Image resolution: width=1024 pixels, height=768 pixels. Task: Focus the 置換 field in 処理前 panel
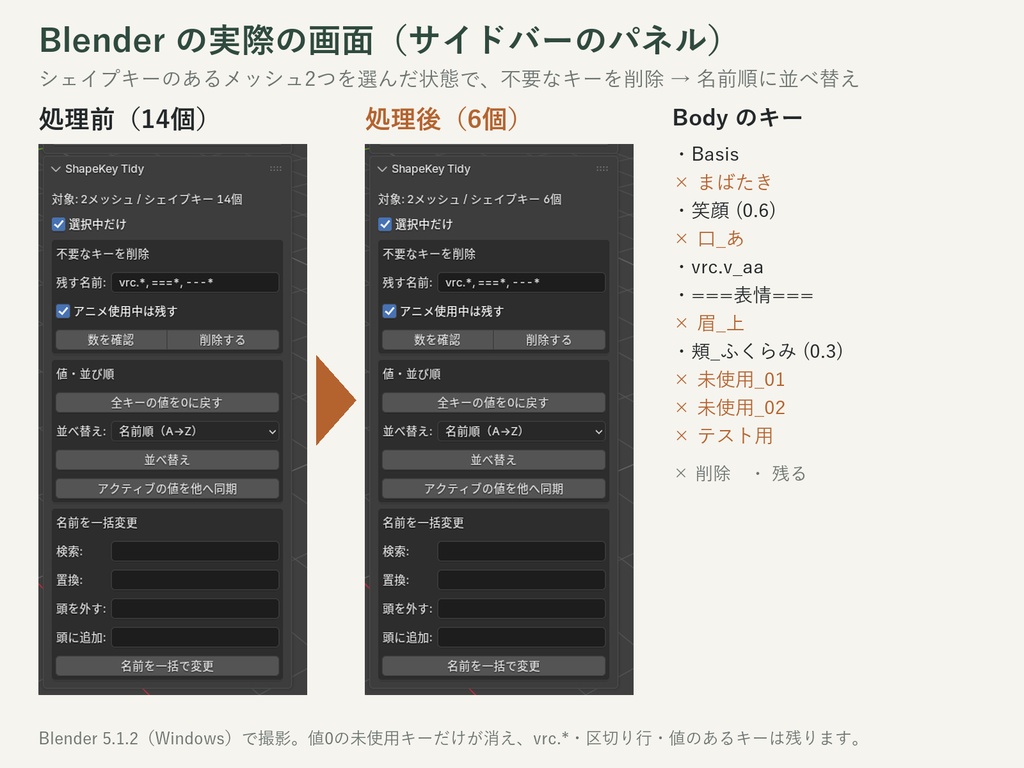pyautogui.click(x=195, y=581)
